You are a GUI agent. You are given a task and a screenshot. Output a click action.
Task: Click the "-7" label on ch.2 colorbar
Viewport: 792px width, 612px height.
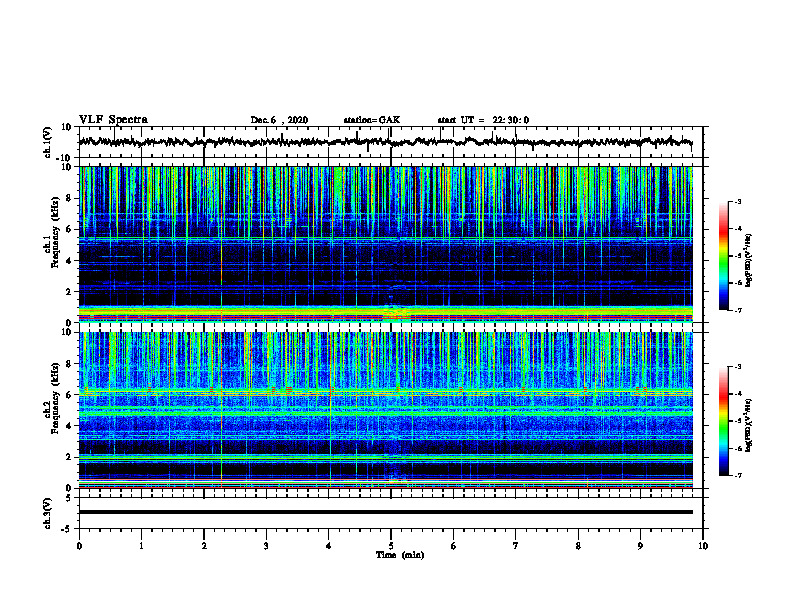[737, 476]
